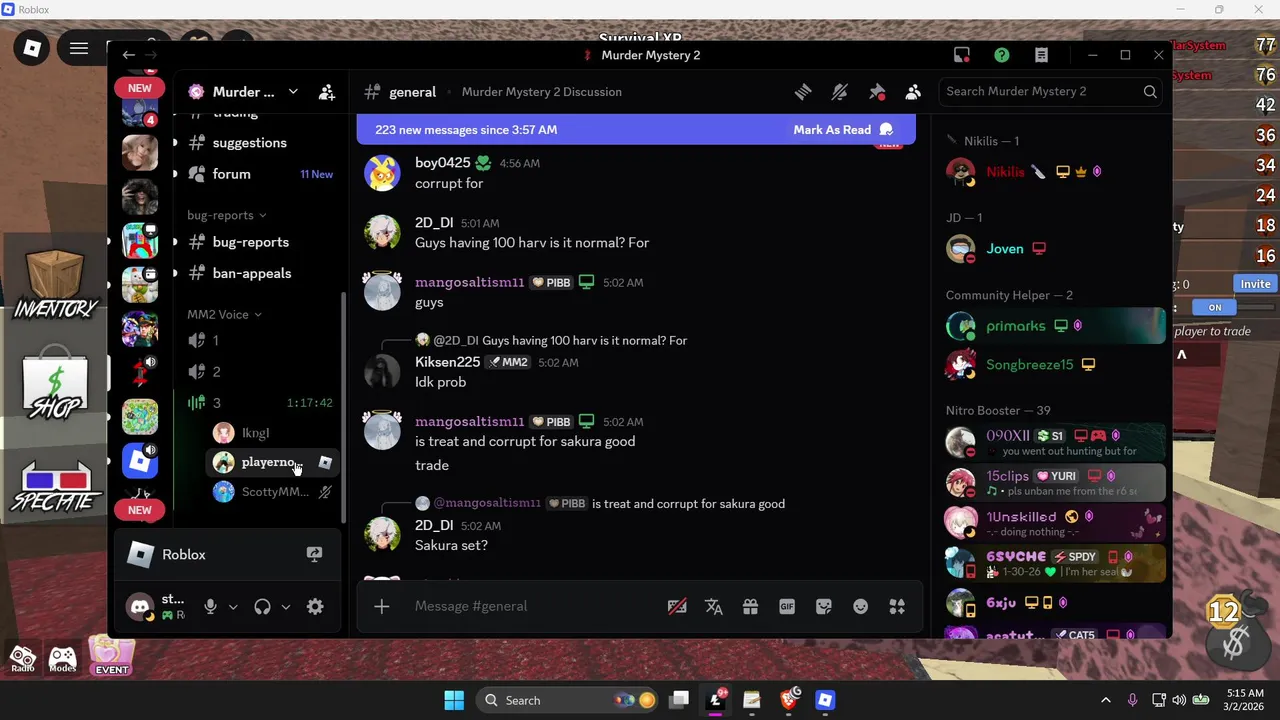Toggle the member list icon
This screenshot has width=1280, height=720.
tap(913, 92)
